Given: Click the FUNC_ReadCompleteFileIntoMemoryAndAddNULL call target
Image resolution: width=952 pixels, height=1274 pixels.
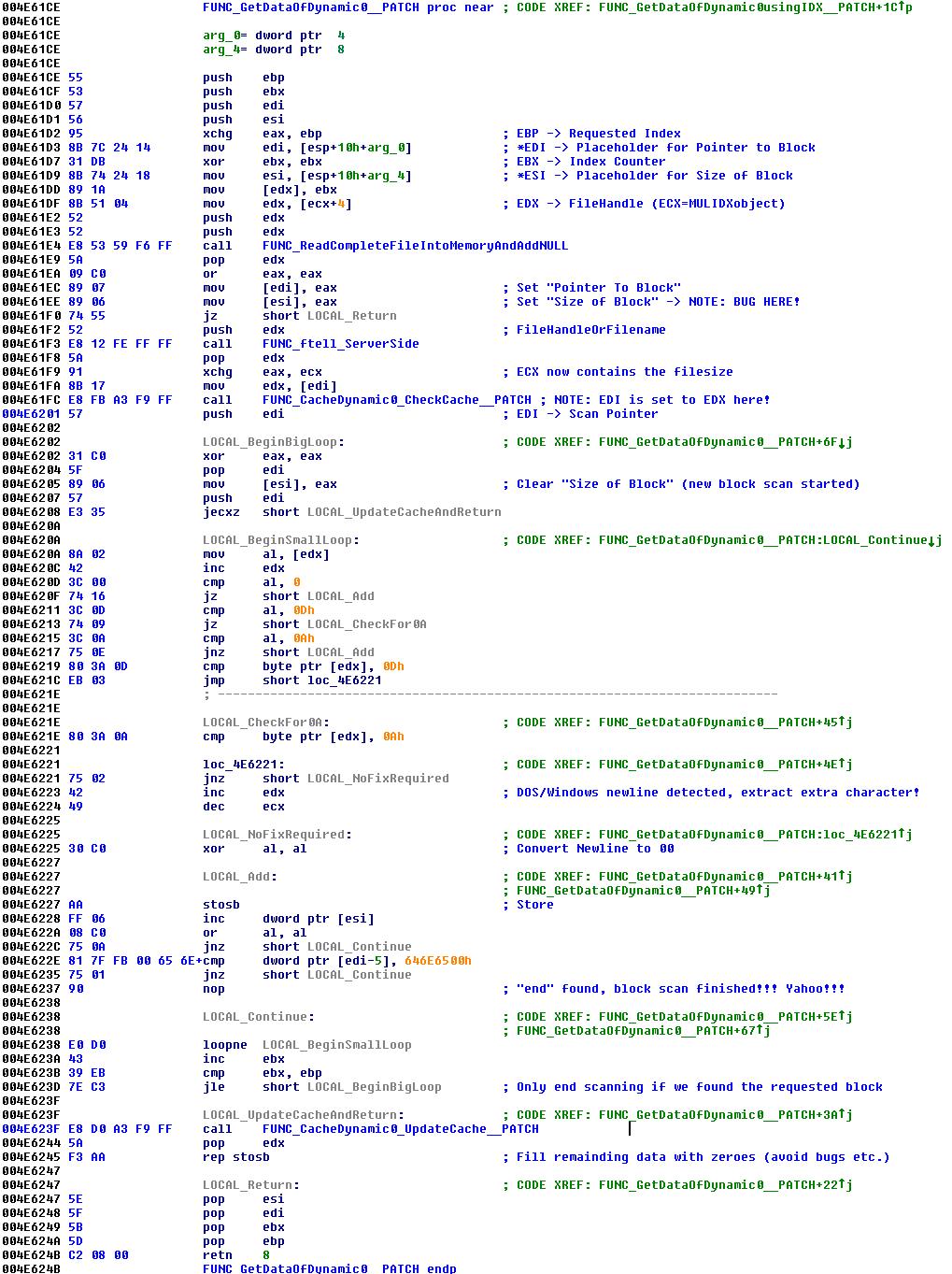Looking at the screenshot, I should [415, 246].
